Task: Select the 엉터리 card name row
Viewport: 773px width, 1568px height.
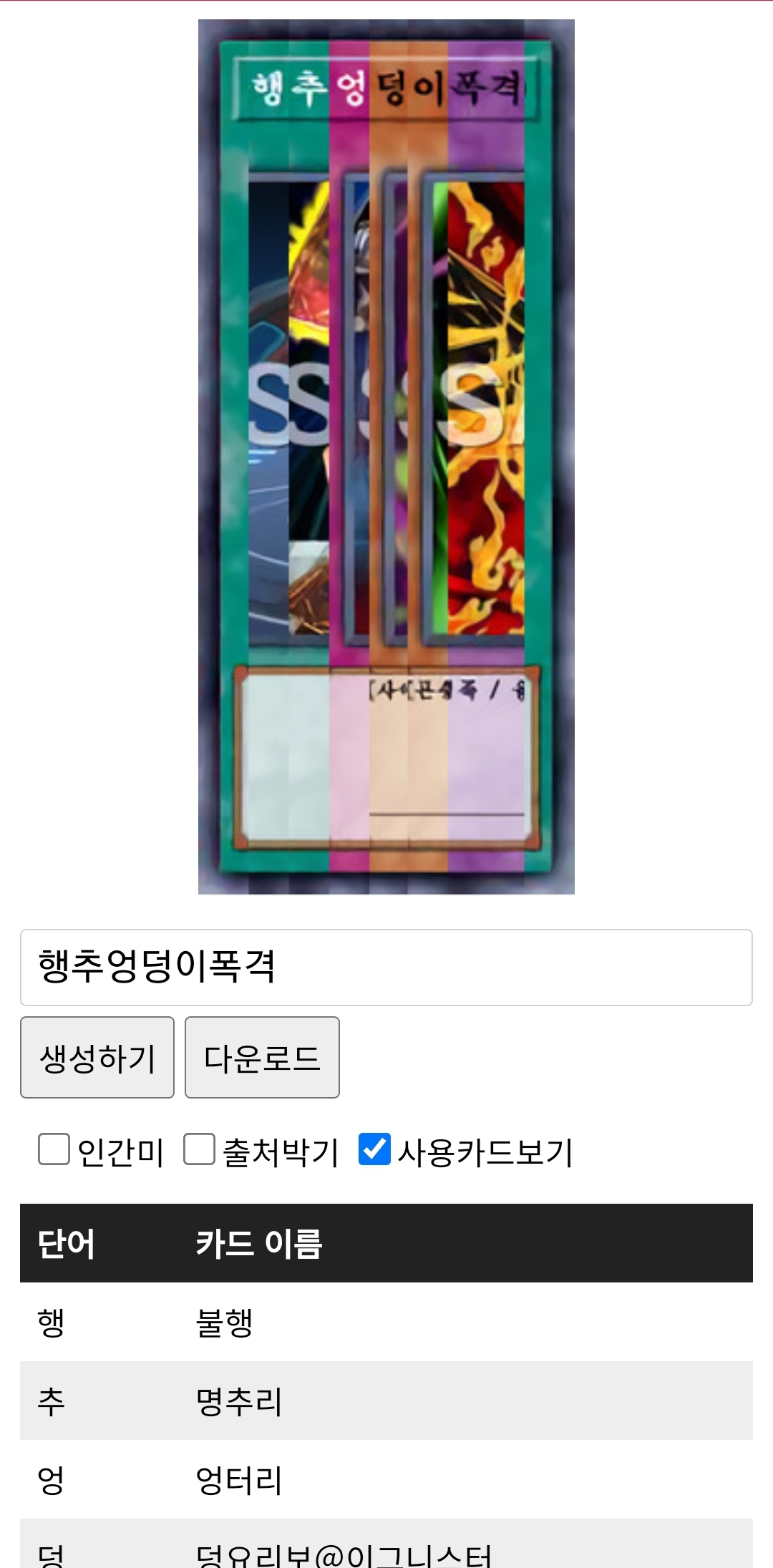Action: pyautogui.click(x=386, y=1479)
